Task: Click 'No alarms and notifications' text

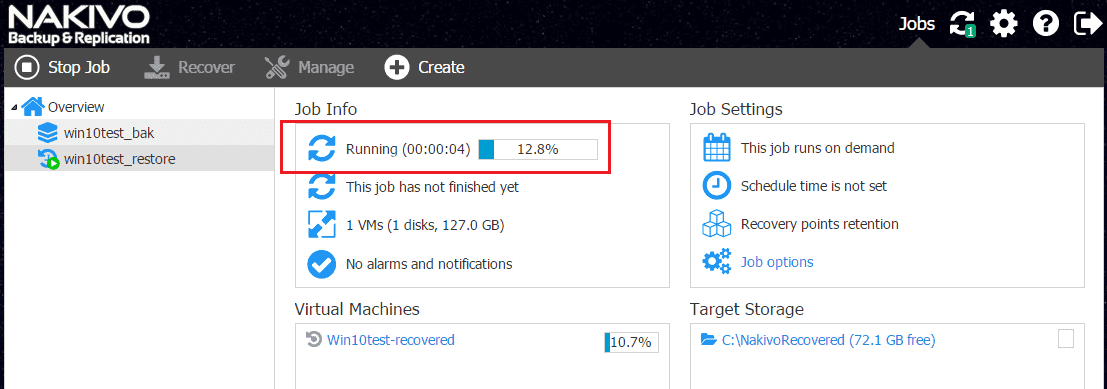Action: click(429, 264)
